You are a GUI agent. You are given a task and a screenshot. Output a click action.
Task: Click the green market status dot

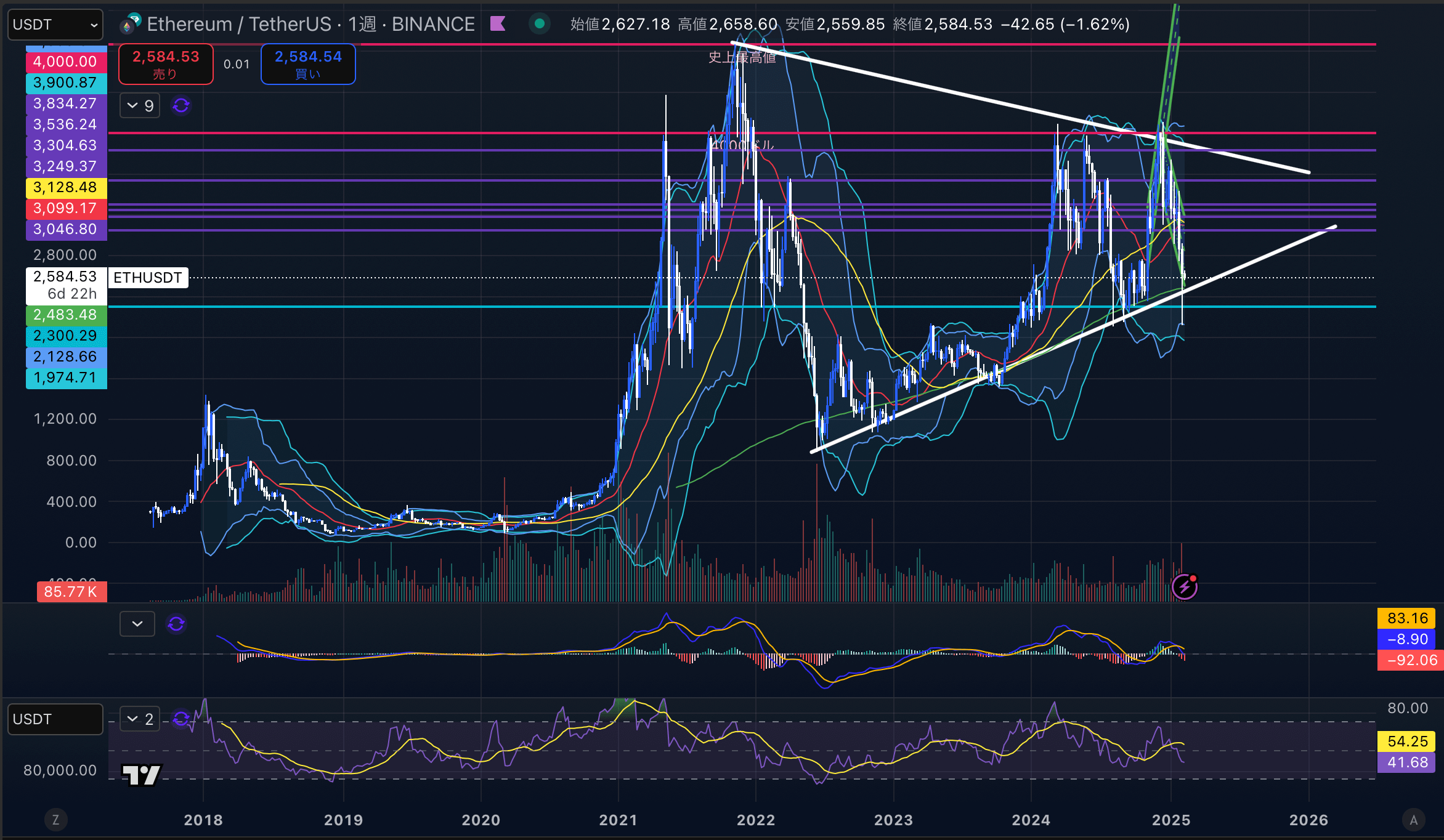tap(540, 24)
